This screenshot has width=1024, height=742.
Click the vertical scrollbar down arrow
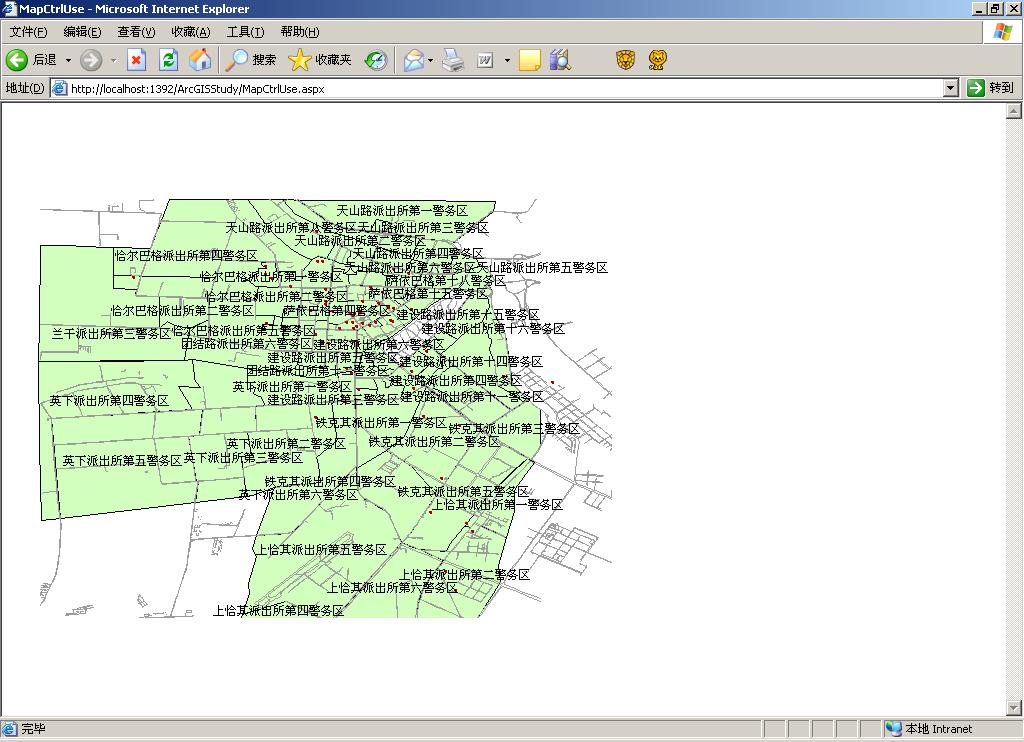pyautogui.click(x=1012, y=709)
